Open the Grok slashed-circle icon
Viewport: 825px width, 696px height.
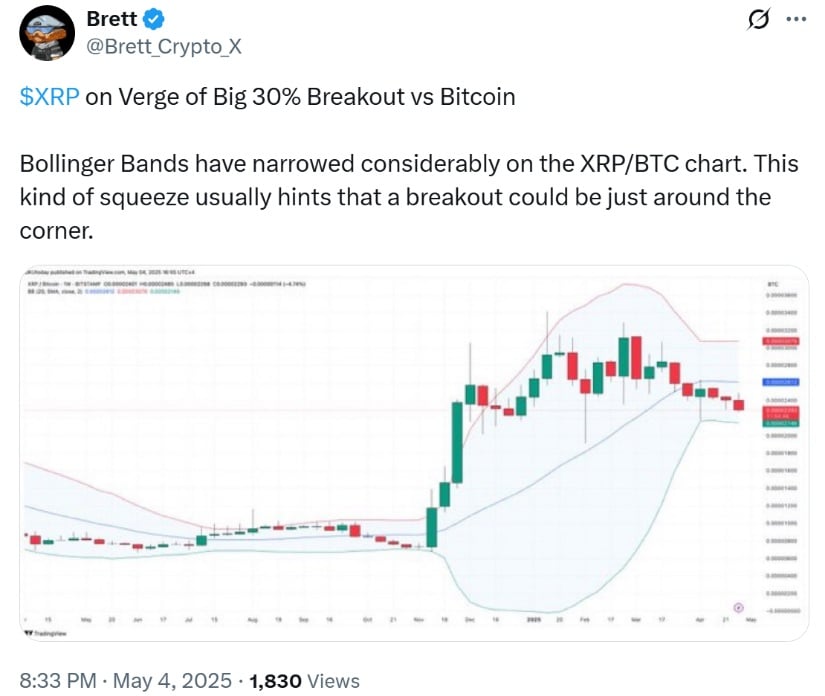(757, 20)
